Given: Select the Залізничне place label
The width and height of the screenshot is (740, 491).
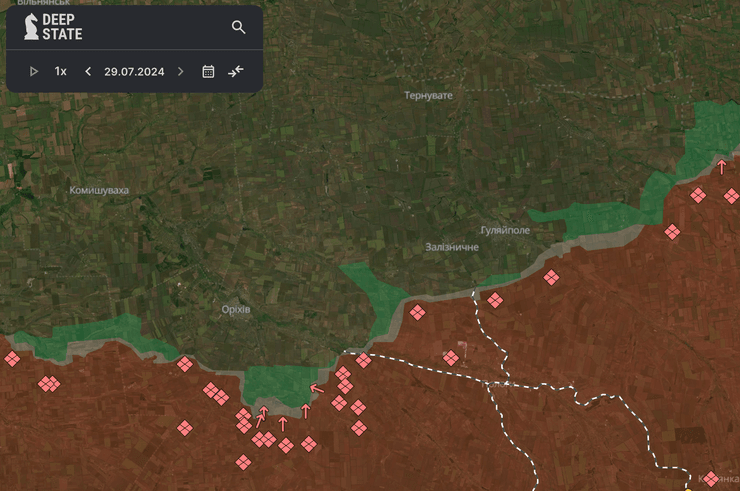Looking at the screenshot, I should click(452, 247).
